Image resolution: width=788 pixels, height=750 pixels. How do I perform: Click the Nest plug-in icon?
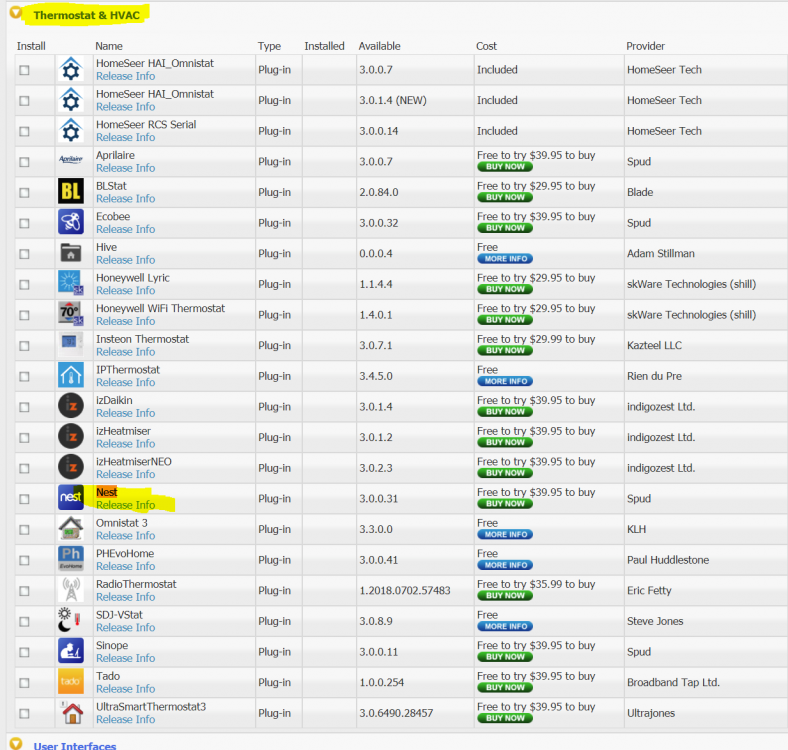pos(70,498)
